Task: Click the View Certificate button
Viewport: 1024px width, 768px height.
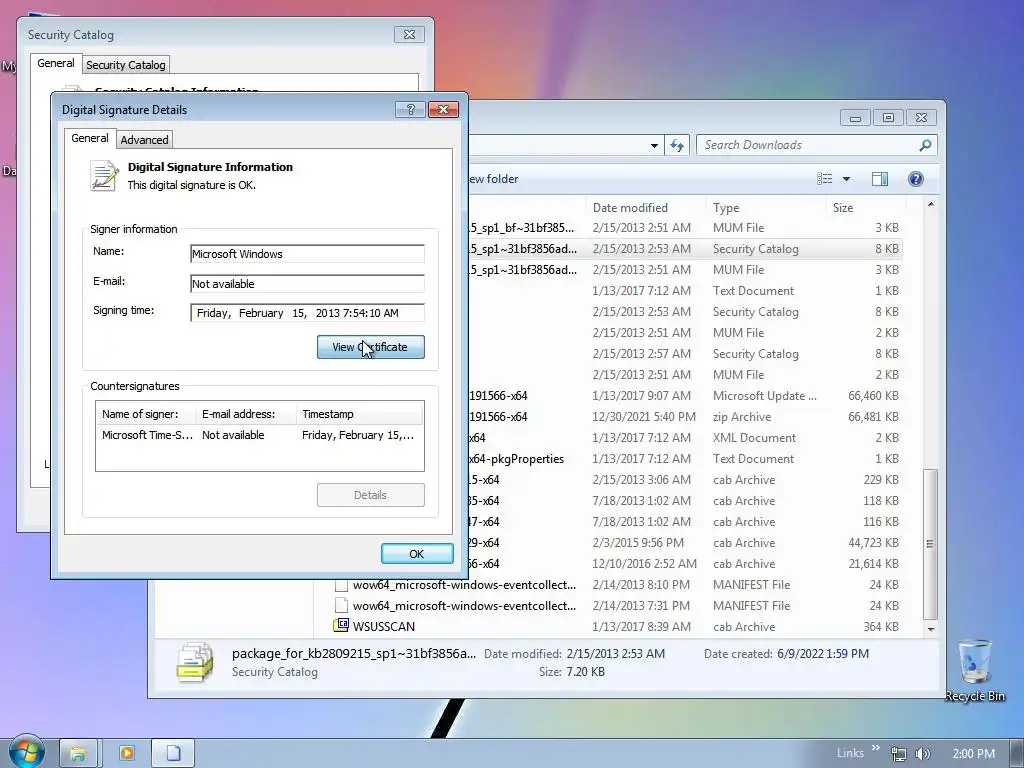Action: coord(370,347)
